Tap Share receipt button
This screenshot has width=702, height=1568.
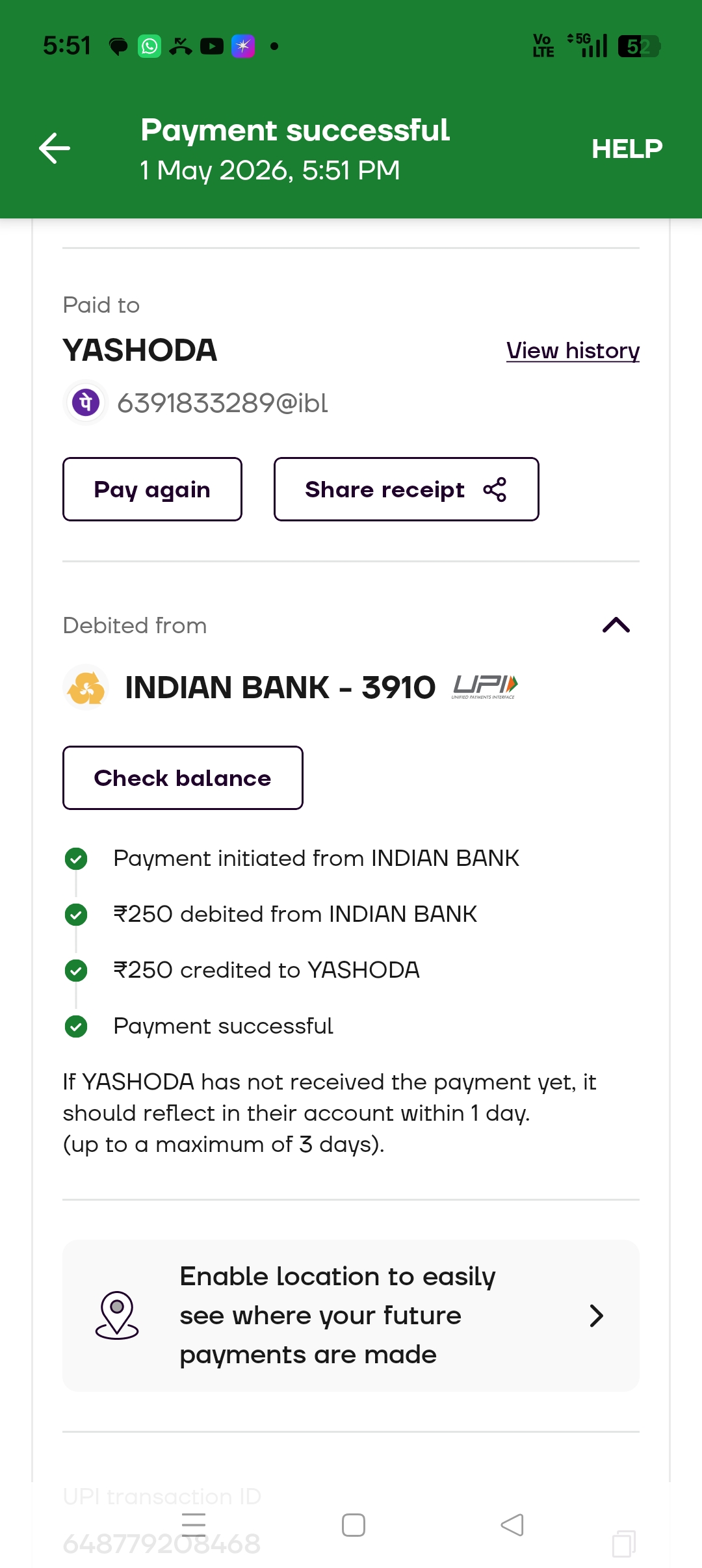[406, 489]
